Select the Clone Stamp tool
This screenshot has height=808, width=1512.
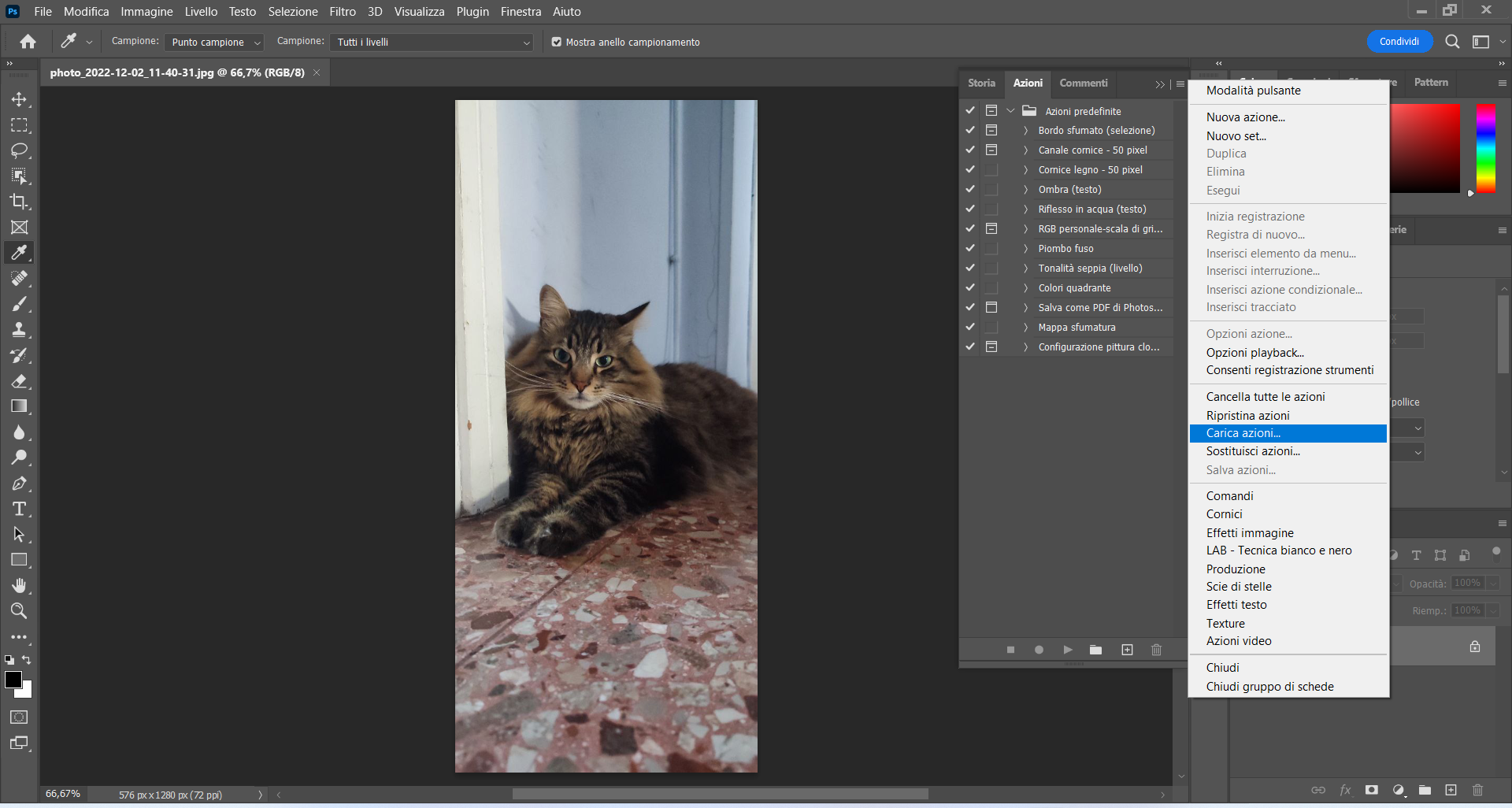click(20, 329)
